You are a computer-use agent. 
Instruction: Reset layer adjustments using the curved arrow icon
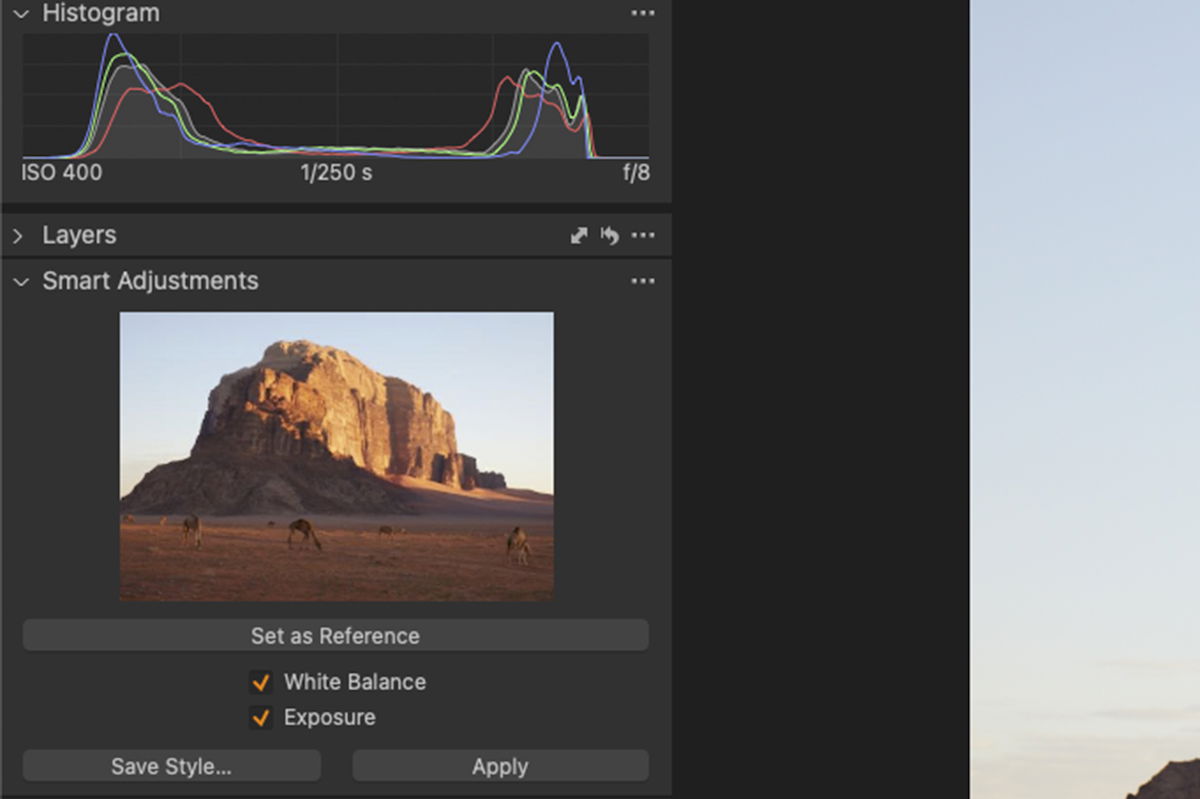[611, 235]
